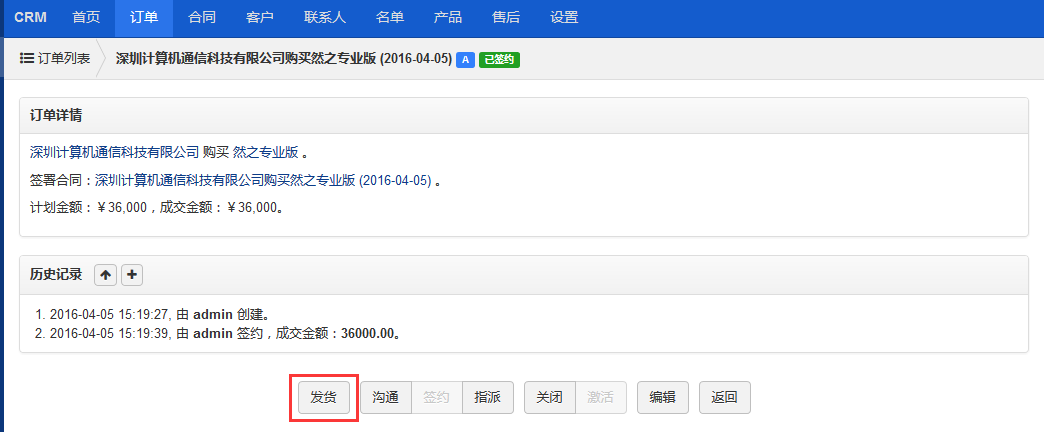Viewport: 1044px width, 432px height.
Task: Open the 售后 menu
Action: [x=506, y=18]
